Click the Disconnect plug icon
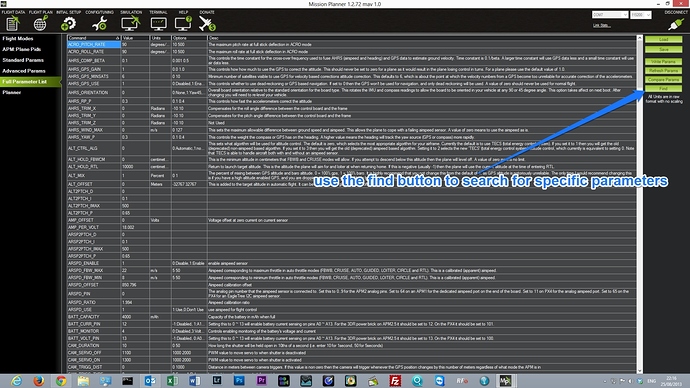 [675, 24]
